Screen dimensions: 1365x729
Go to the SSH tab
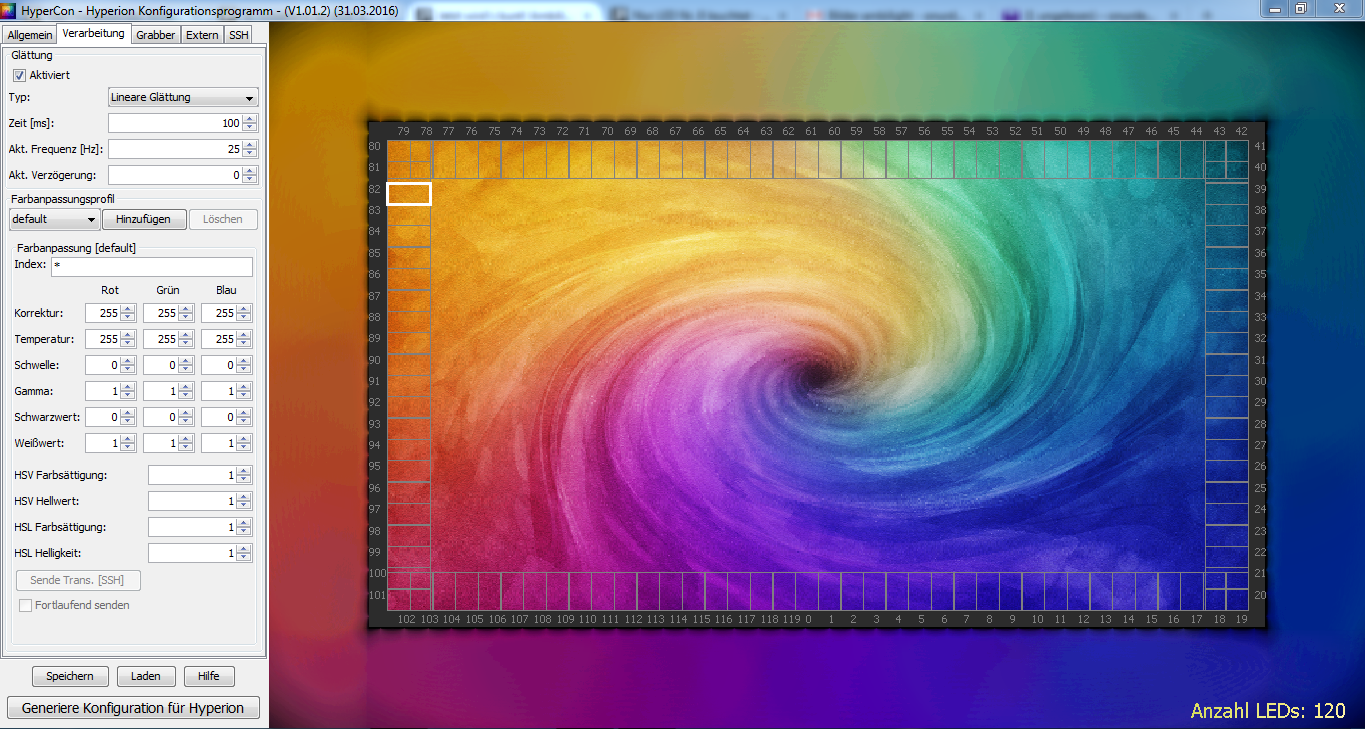[238, 35]
